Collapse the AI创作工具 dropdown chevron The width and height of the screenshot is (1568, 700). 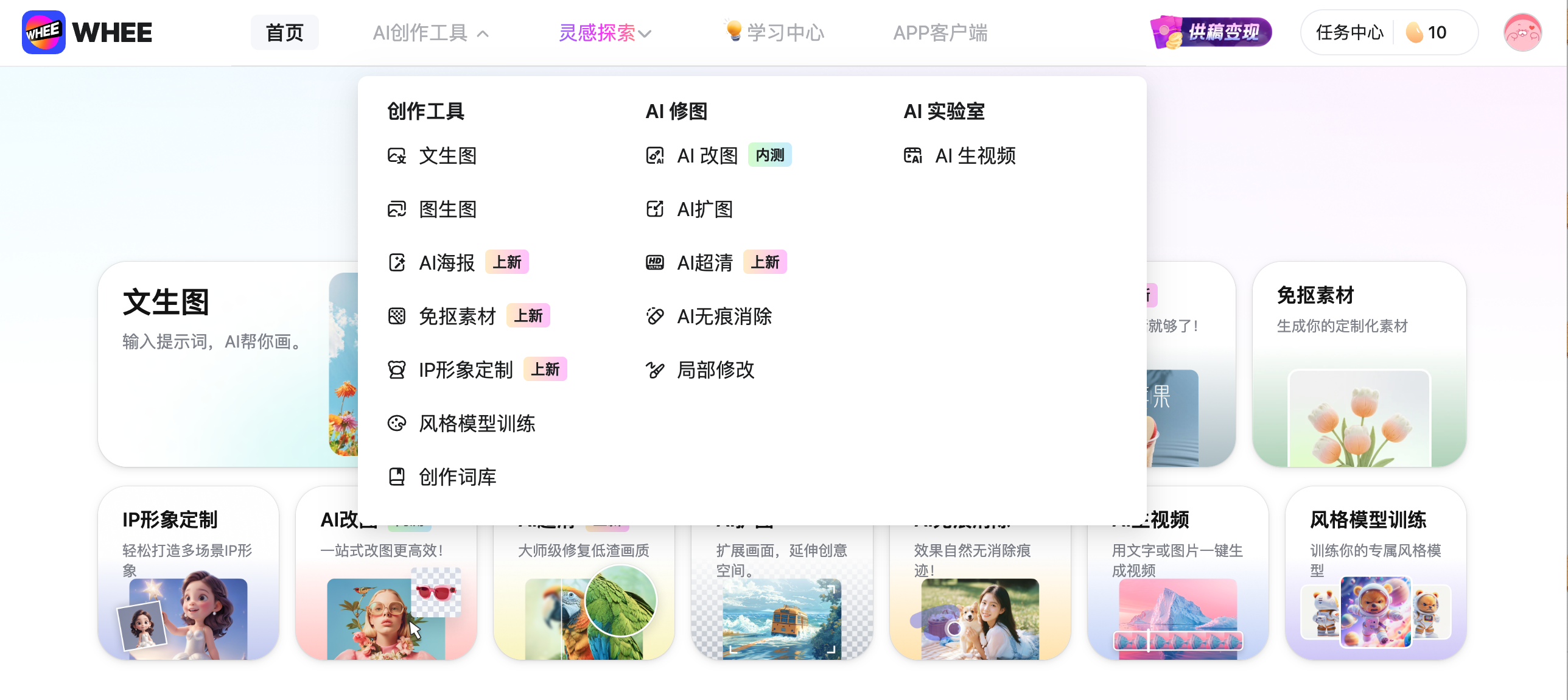[x=483, y=33]
